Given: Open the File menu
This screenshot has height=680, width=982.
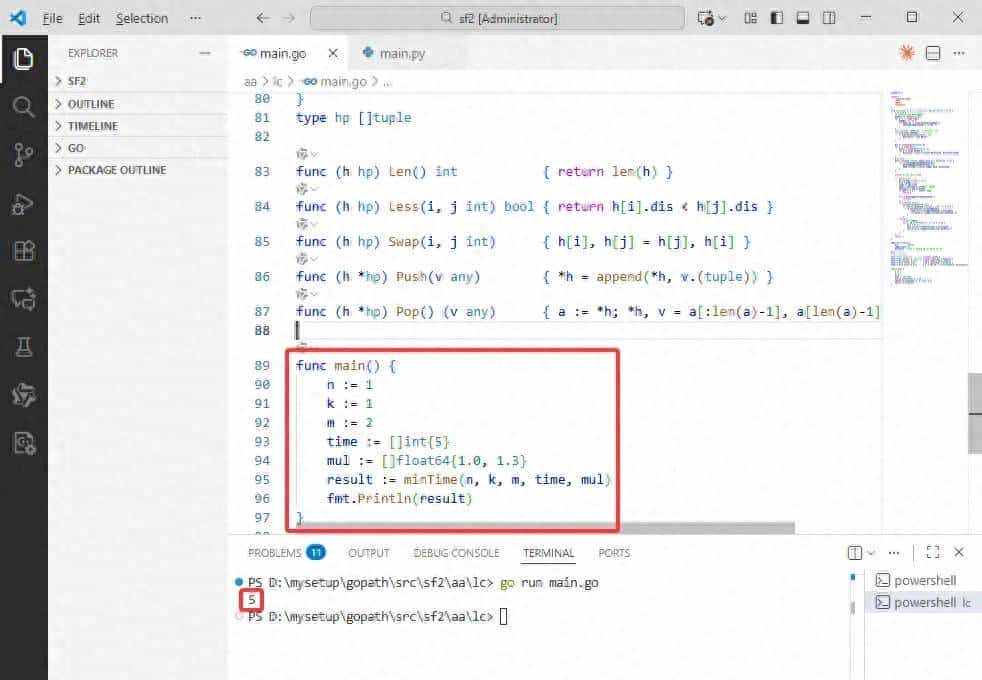Looking at the screenshot, I should tap(53, 18).
